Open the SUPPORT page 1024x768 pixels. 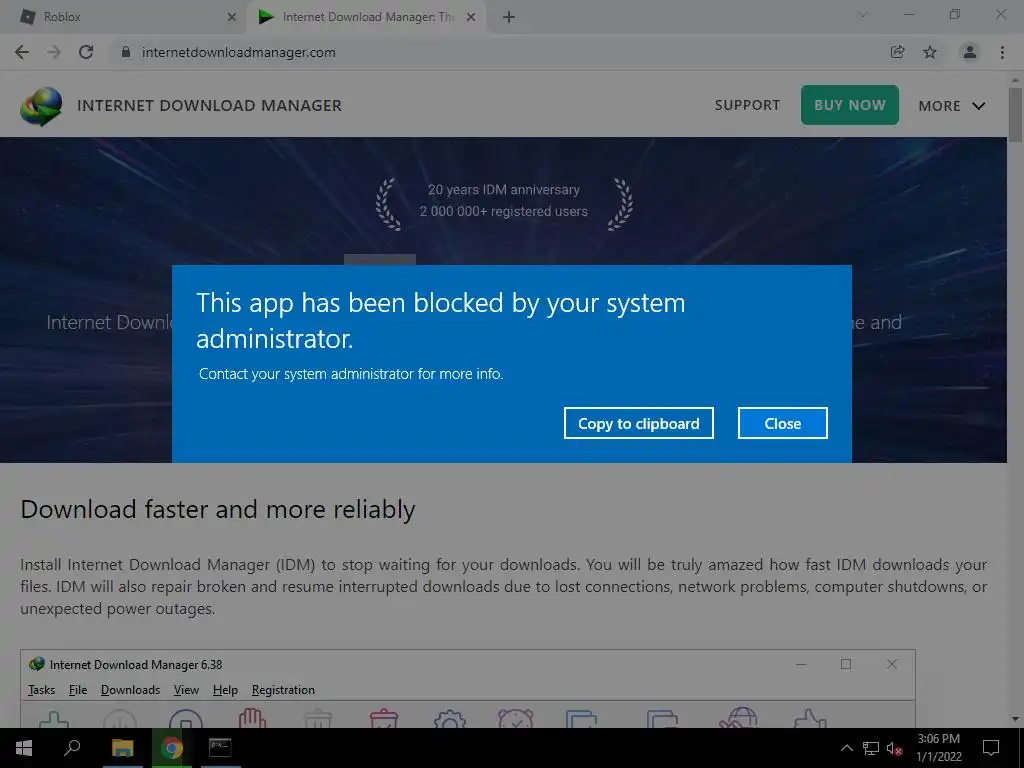pyautogui.click(x=747, y=105)
